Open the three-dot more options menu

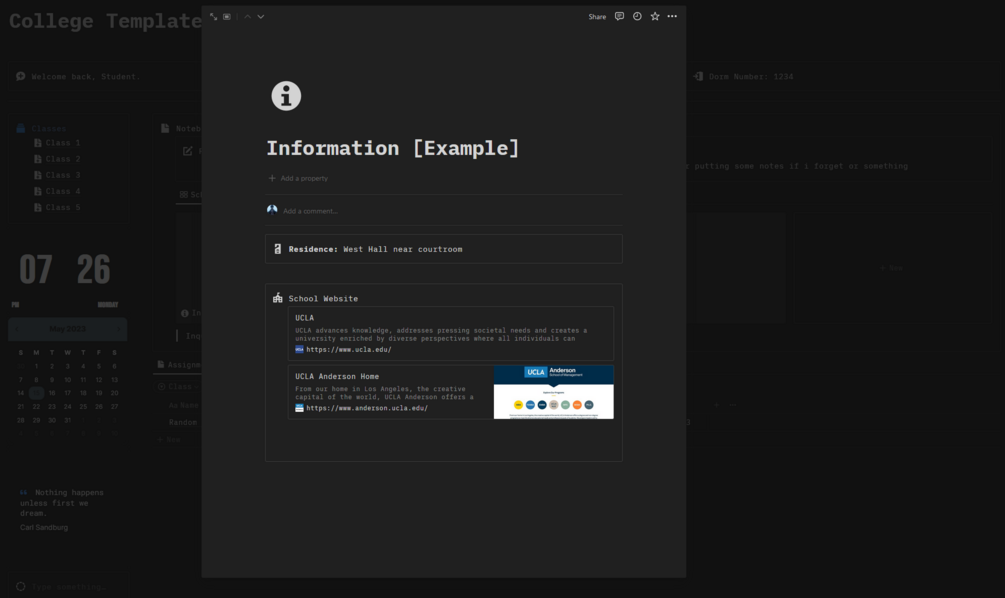[x=672, y=17]
